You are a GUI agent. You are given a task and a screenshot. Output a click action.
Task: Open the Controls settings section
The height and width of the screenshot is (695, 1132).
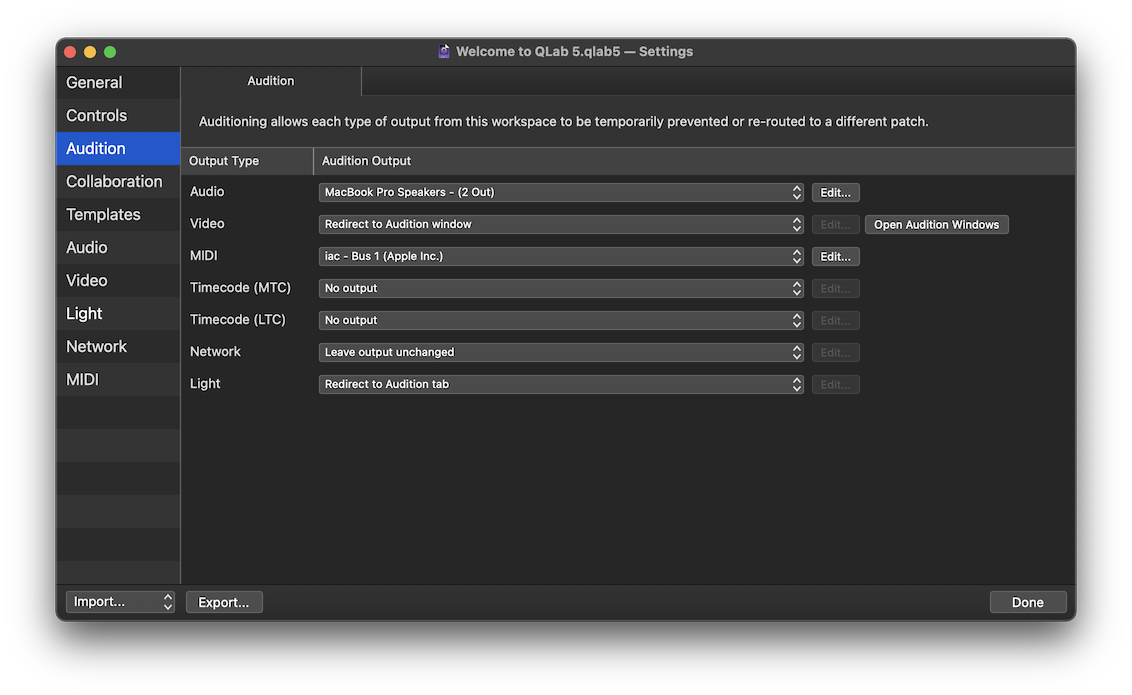pyautogui.click(x=96, y=115)
